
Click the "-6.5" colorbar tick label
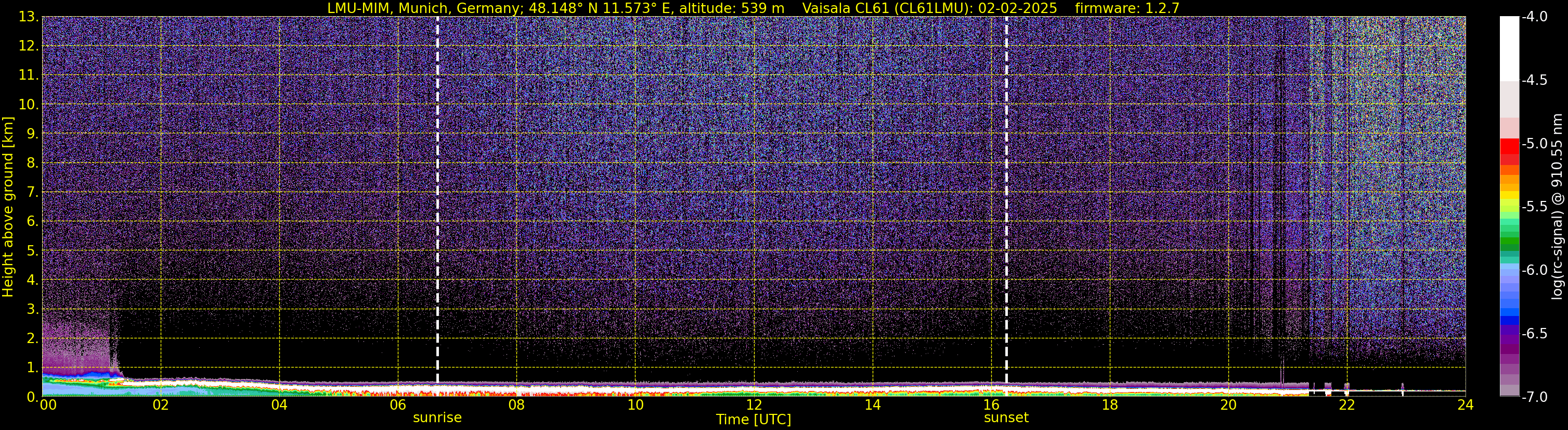1534,334
